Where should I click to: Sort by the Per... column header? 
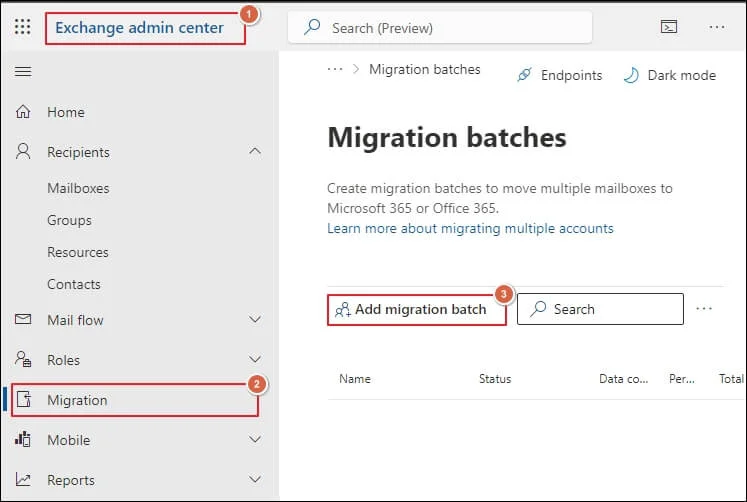click(682, 379)
